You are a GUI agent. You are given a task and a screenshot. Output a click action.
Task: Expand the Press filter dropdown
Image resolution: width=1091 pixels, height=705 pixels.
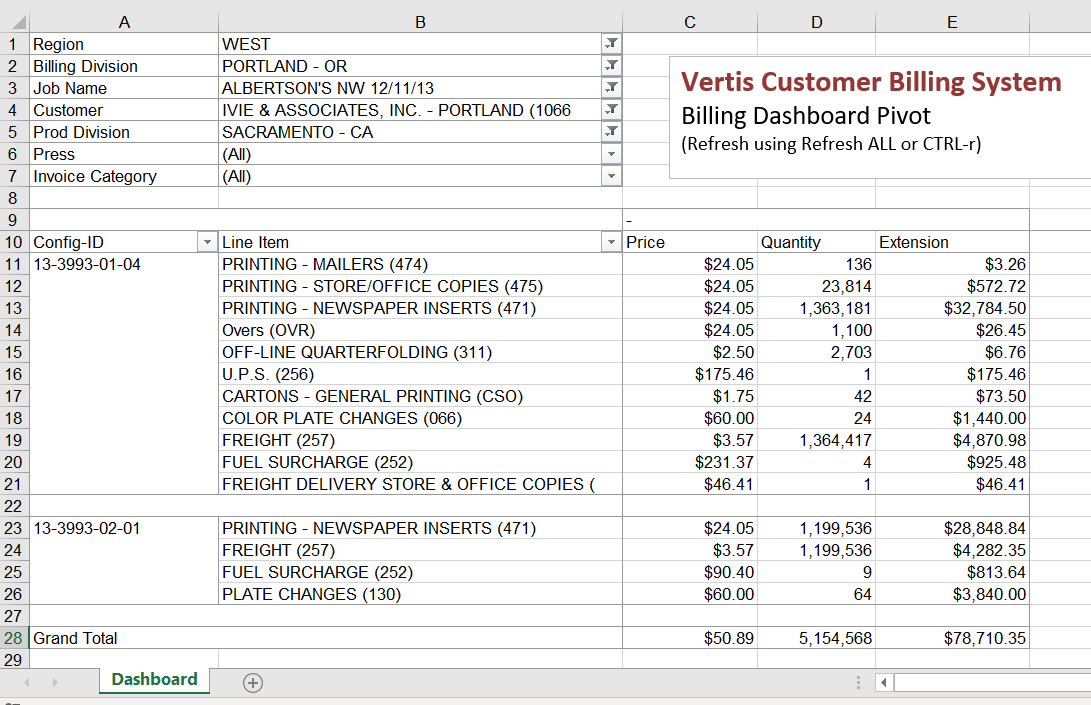611,154
